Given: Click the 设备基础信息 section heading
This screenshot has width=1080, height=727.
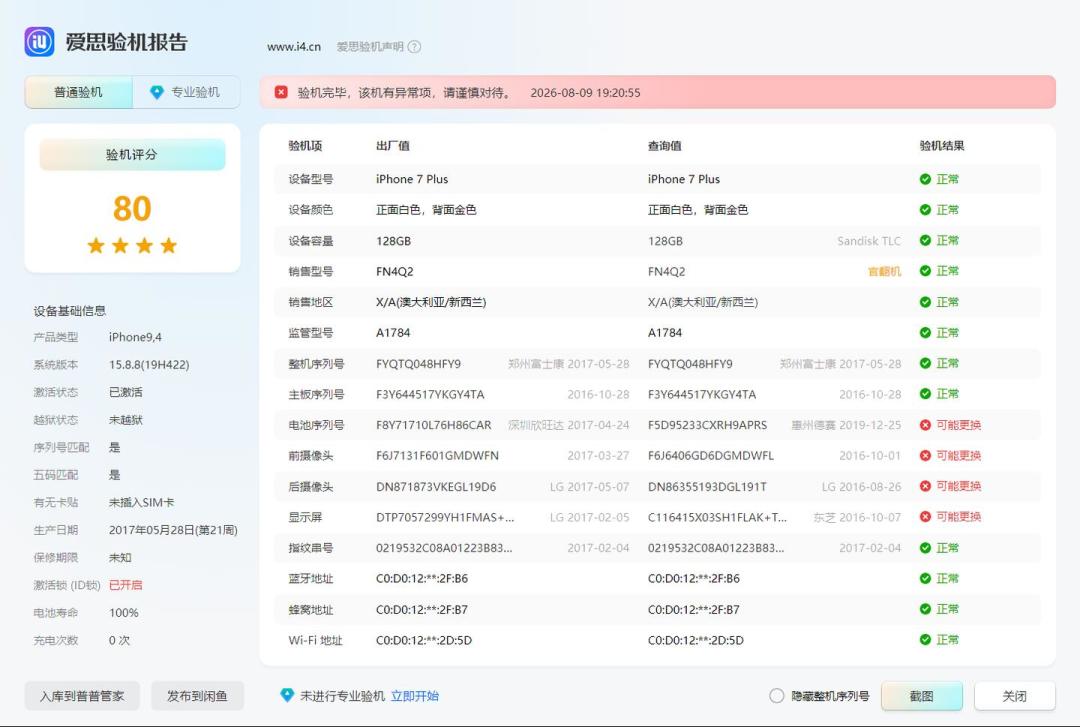Looking at the screenshot, I should pos(70,311).
